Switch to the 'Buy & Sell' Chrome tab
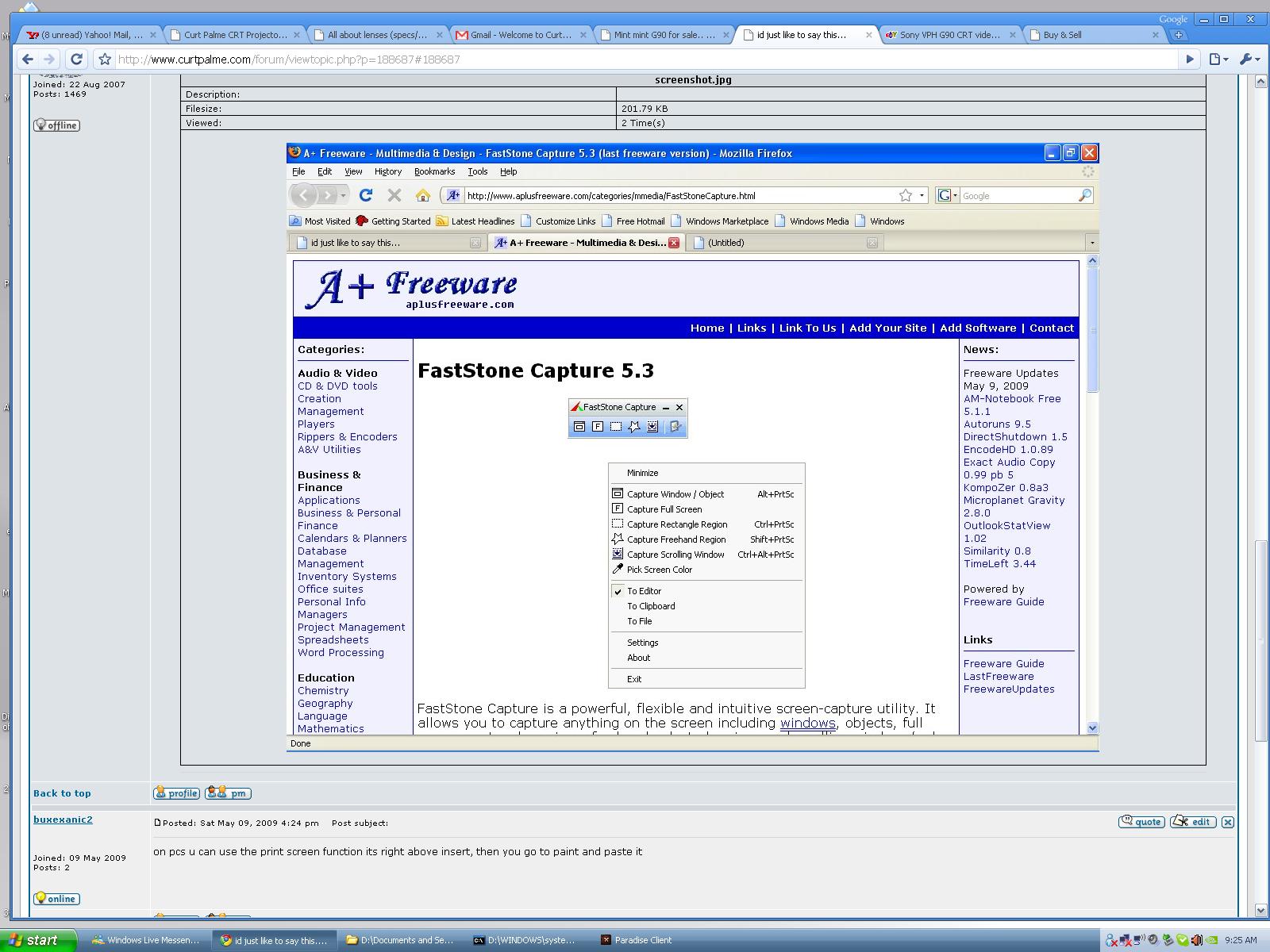Screen dimensions: 1270x952 (x=1094, y=35)
